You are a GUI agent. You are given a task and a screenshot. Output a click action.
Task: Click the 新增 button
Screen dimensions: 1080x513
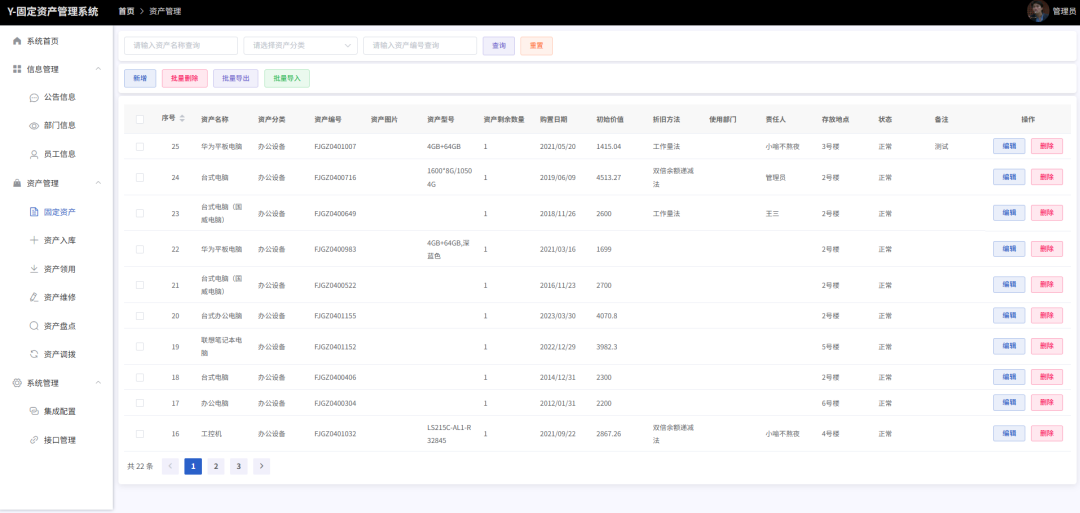pos(140,78)
